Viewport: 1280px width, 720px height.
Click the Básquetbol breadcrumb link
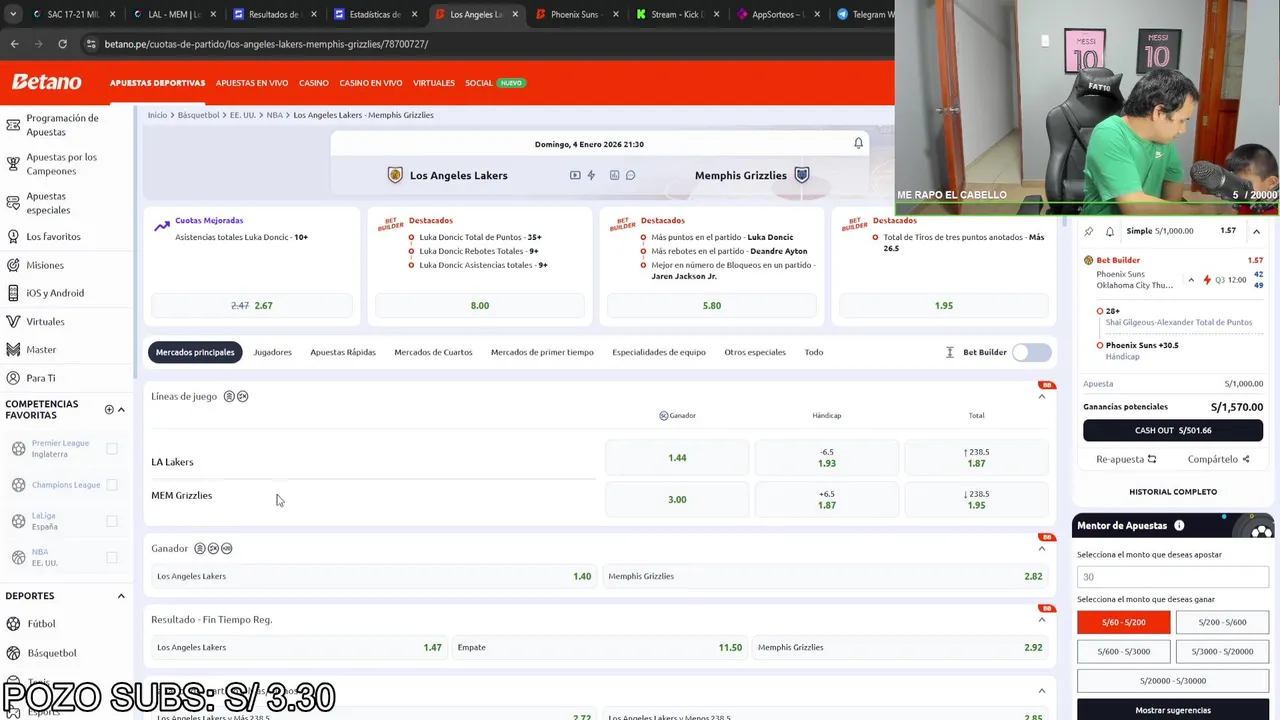[x=198, y=115]
